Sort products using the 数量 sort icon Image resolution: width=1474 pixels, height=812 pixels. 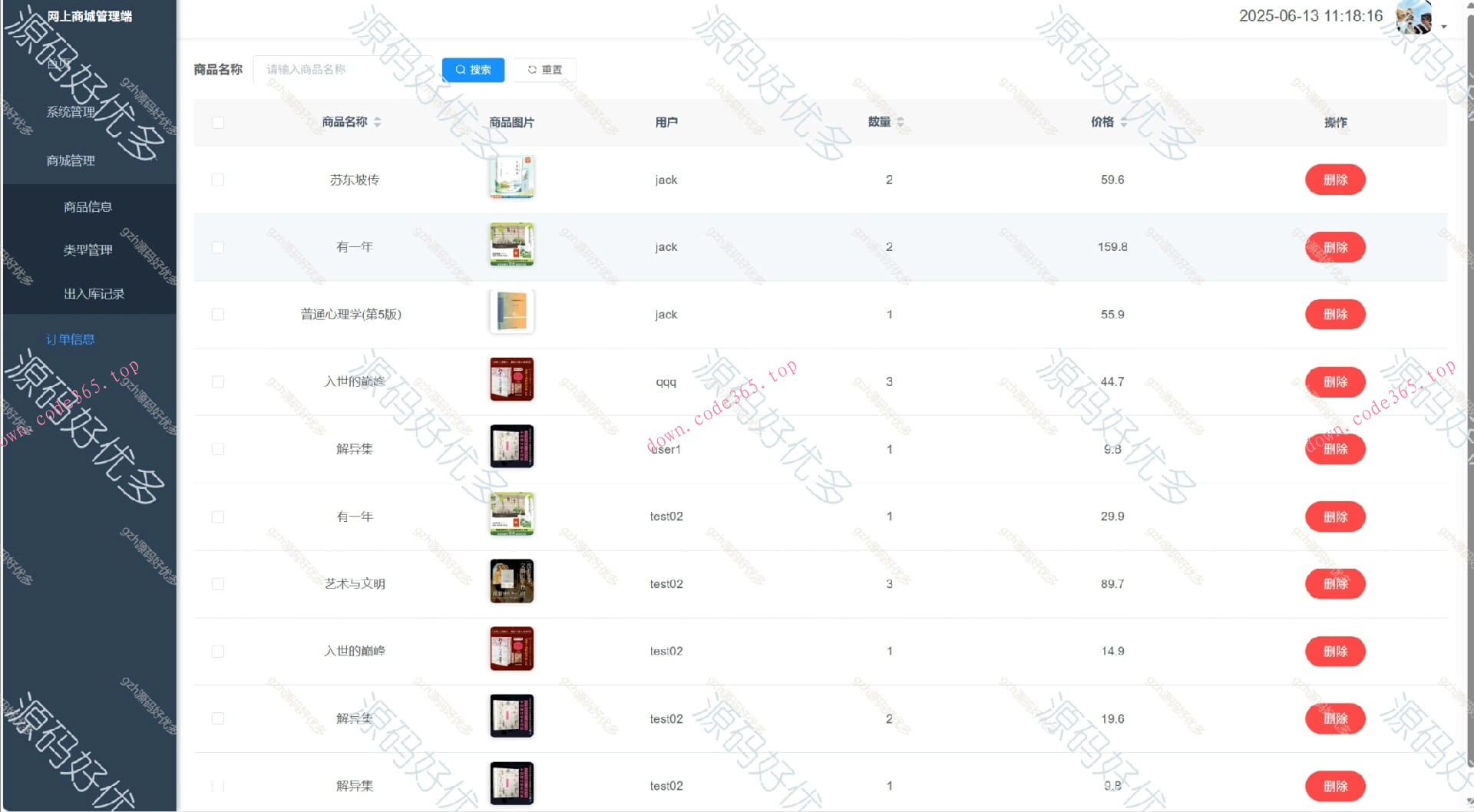[901, 121]
